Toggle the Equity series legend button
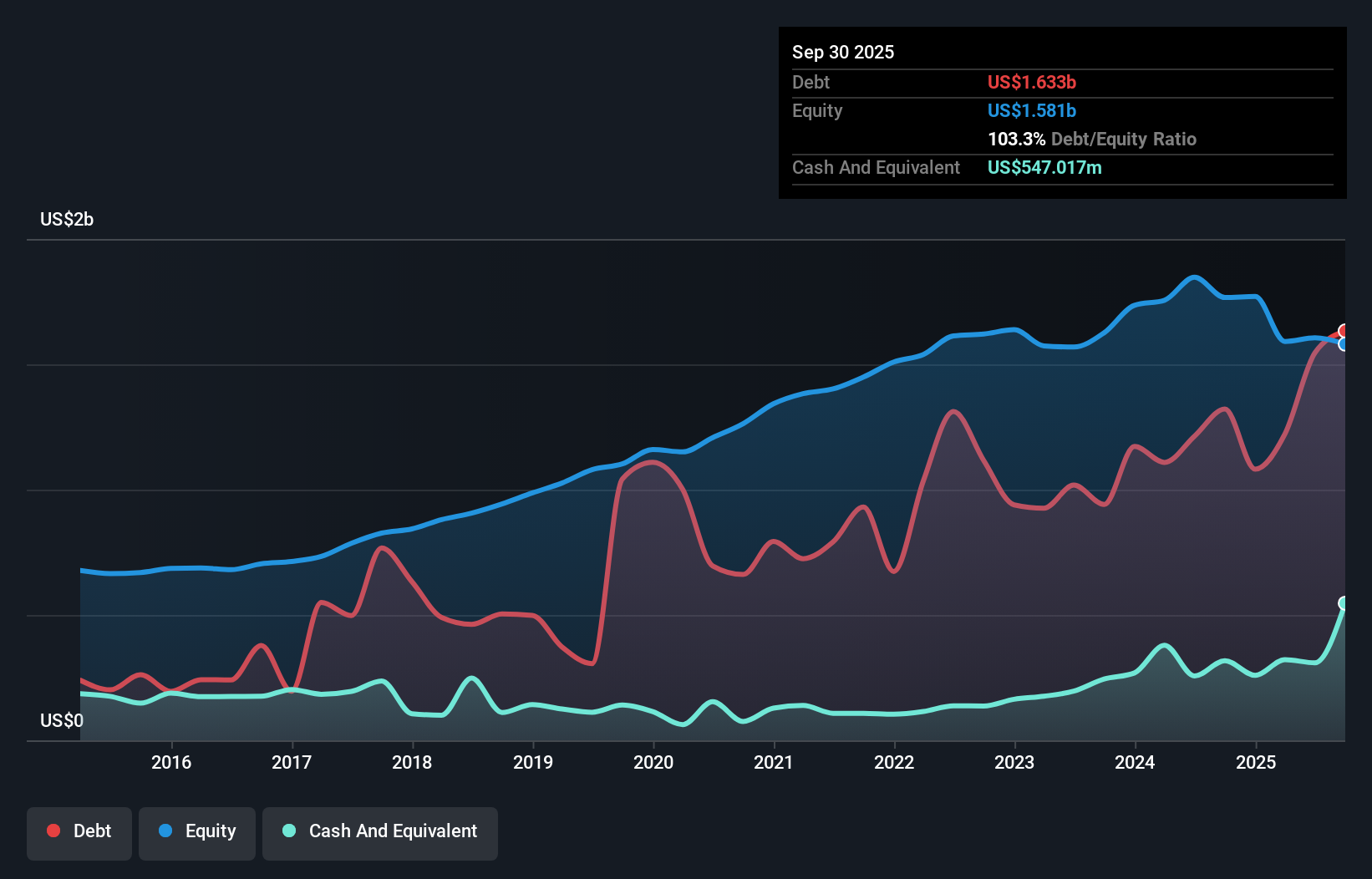1372x879 pixels. point(197,833)
